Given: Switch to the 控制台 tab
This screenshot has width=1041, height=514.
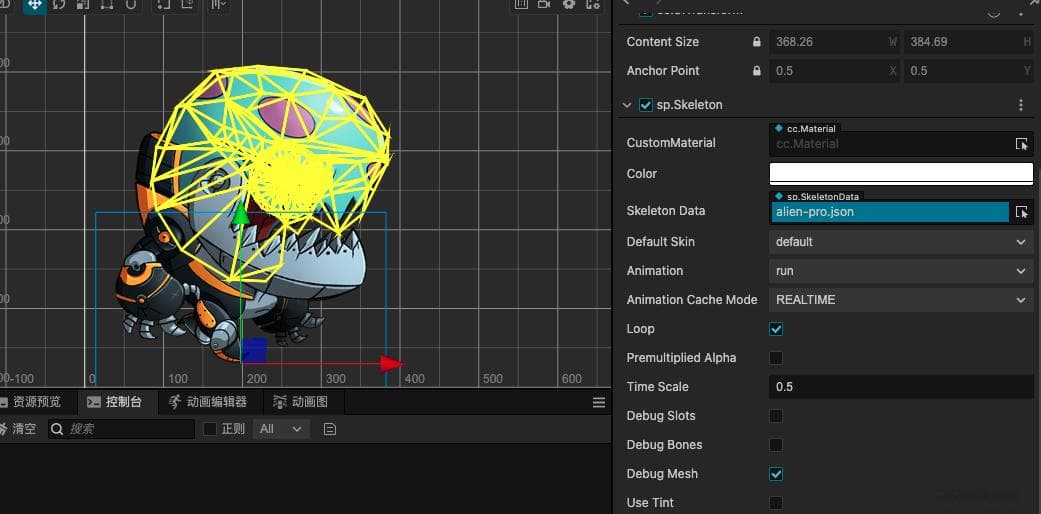Looking at the screenshot, I should (116, 402).
